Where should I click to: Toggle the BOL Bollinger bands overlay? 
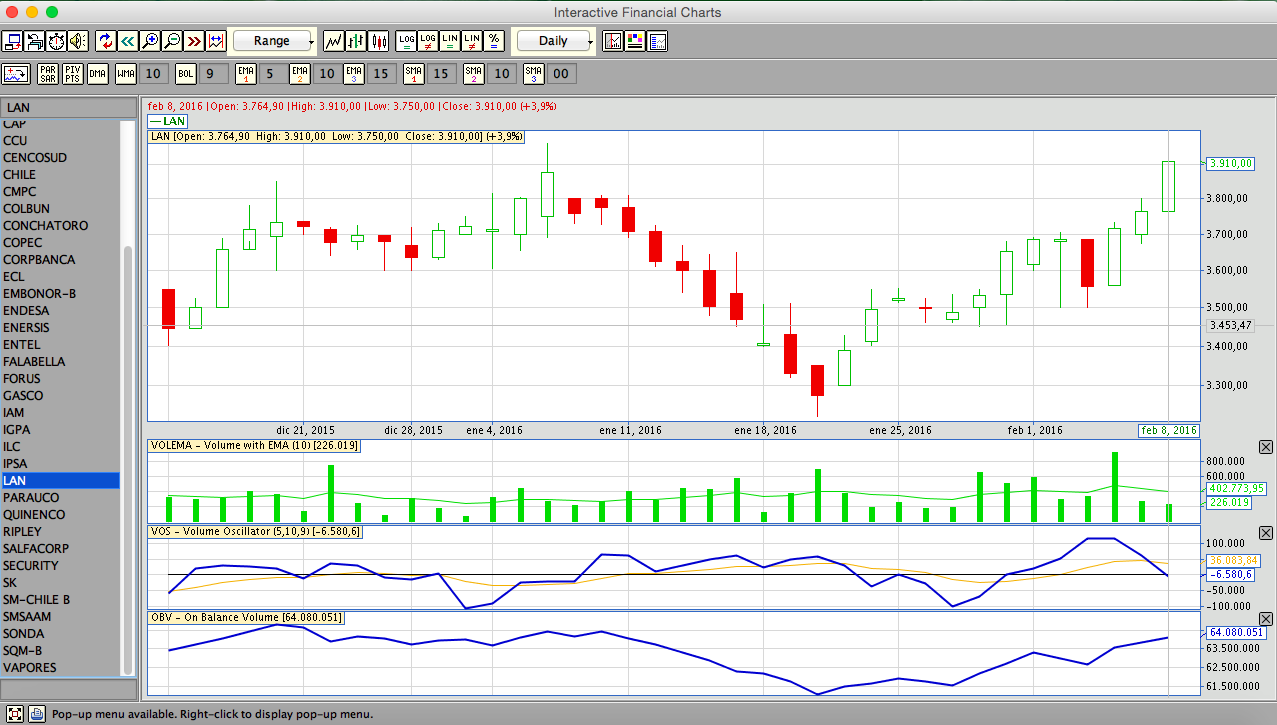pyautogui.click(x=186, y=74)
